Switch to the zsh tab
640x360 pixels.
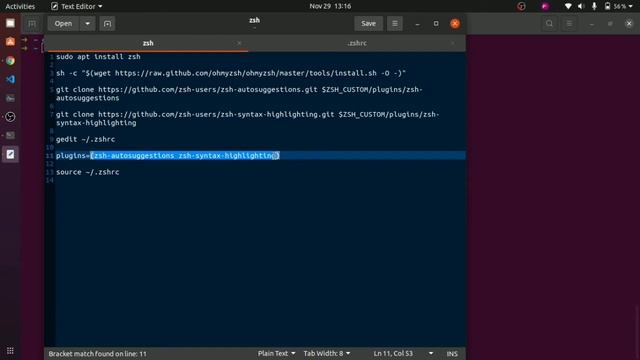tap(148, 43)
